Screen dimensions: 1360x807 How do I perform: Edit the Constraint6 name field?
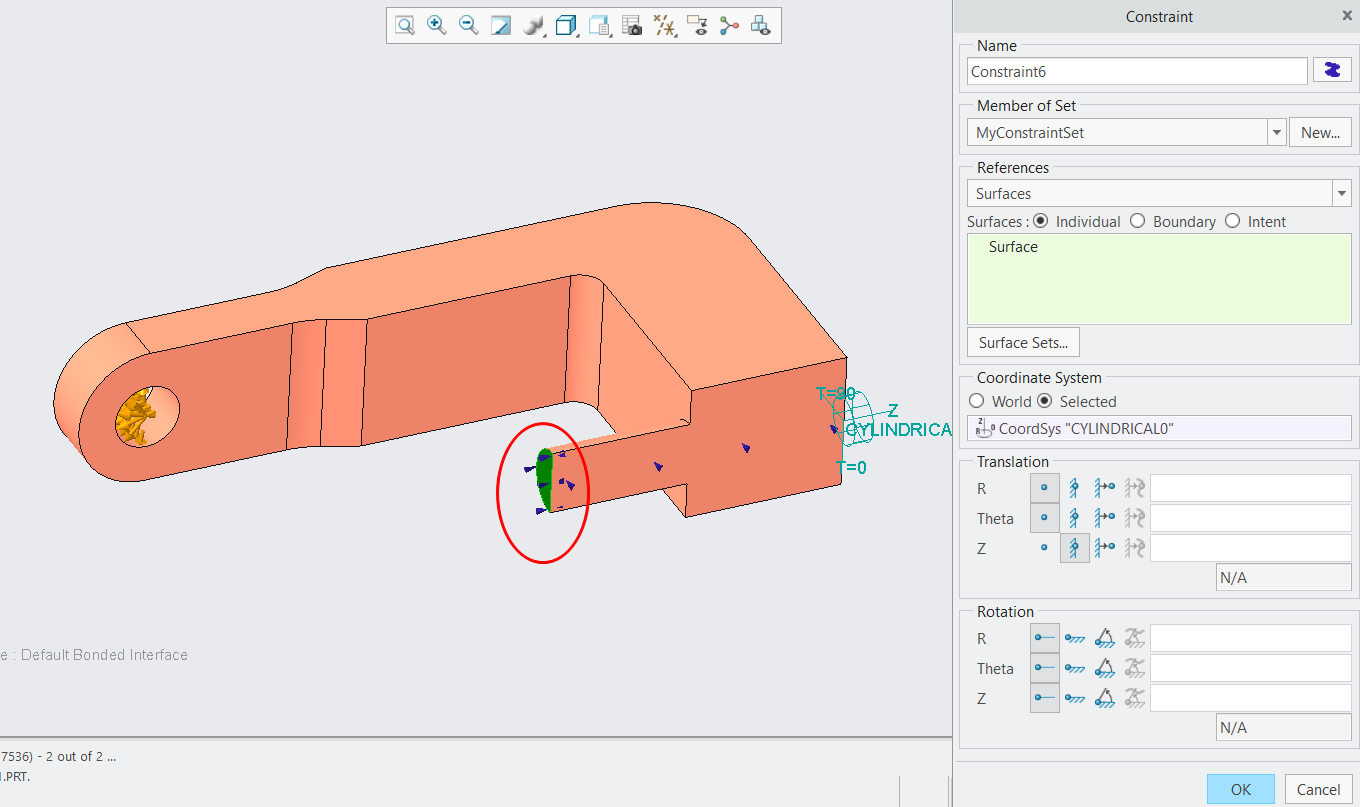coord(1137,70)
